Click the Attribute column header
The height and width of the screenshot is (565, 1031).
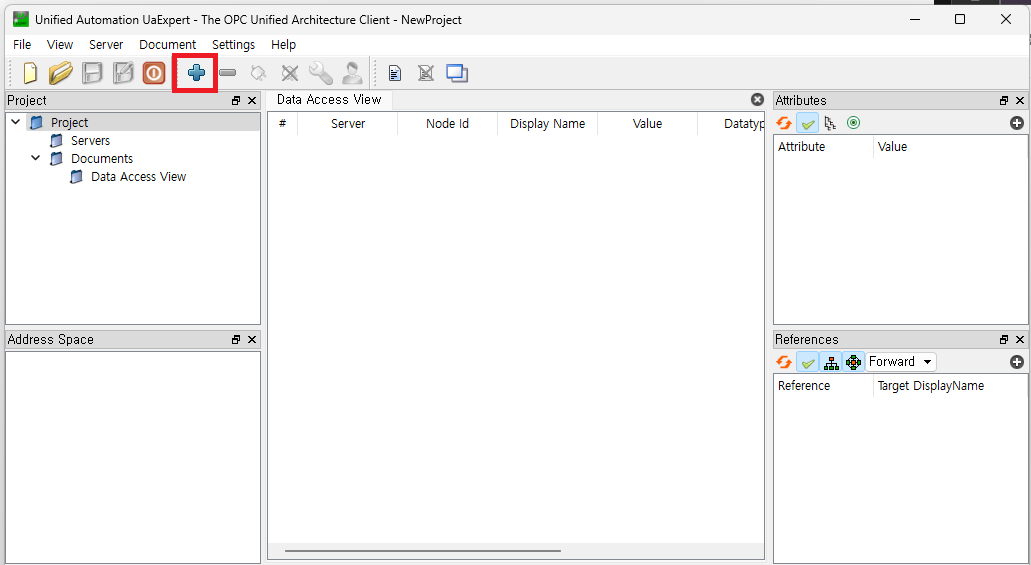[x=824, y=147]
